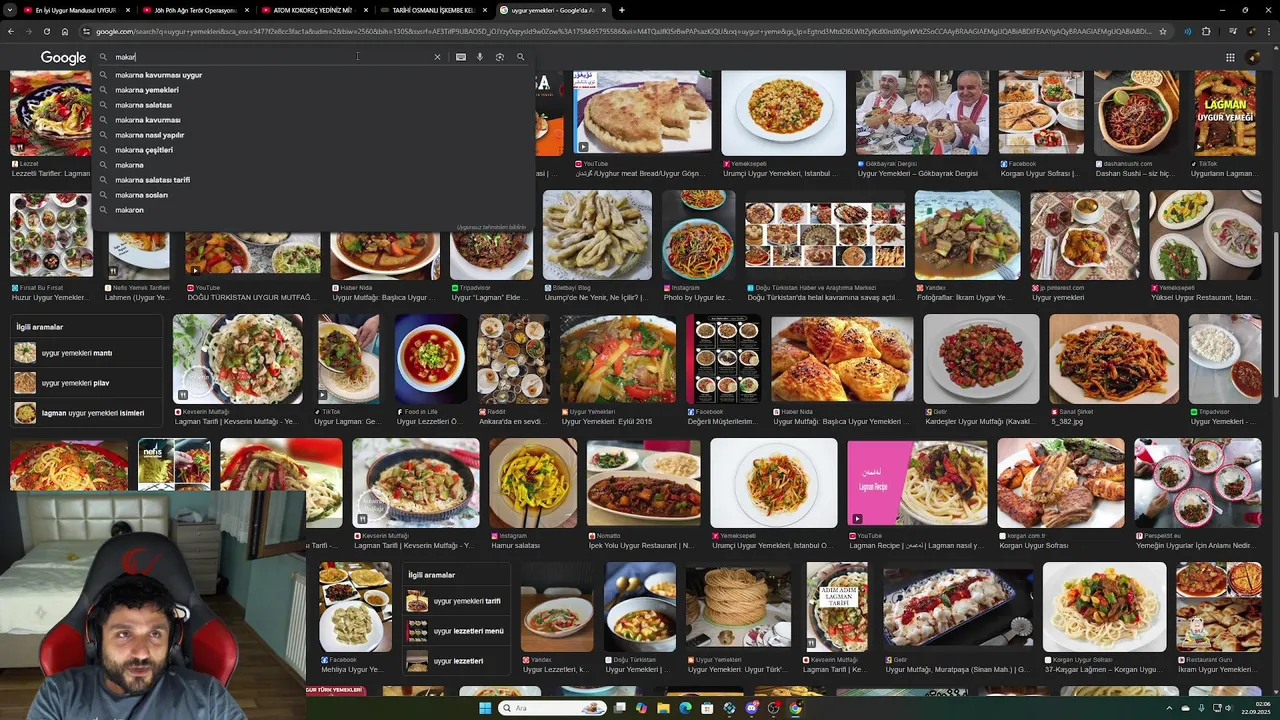Open related search 'uygur yemekleri mantı'
Image resolution: width=1280 pixels, height=720 pixels.
(x=88, y=353)
